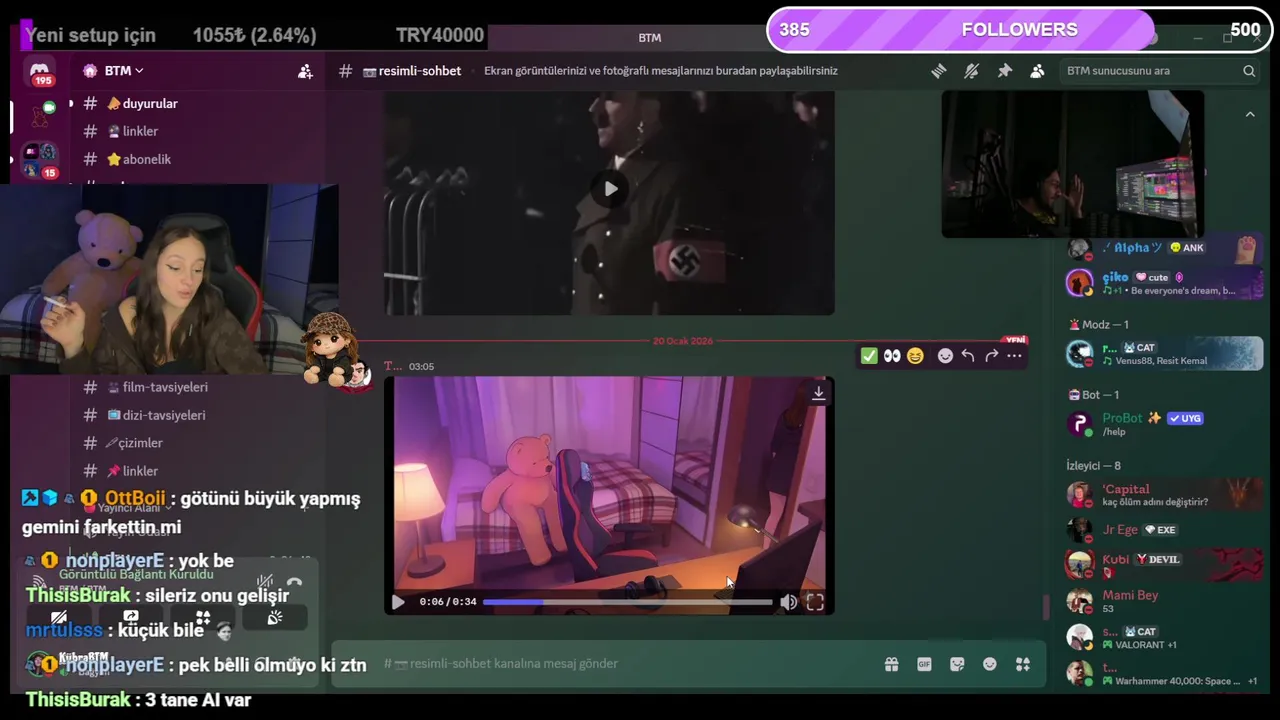Open the emoji picker in message bar

(990, 664)
